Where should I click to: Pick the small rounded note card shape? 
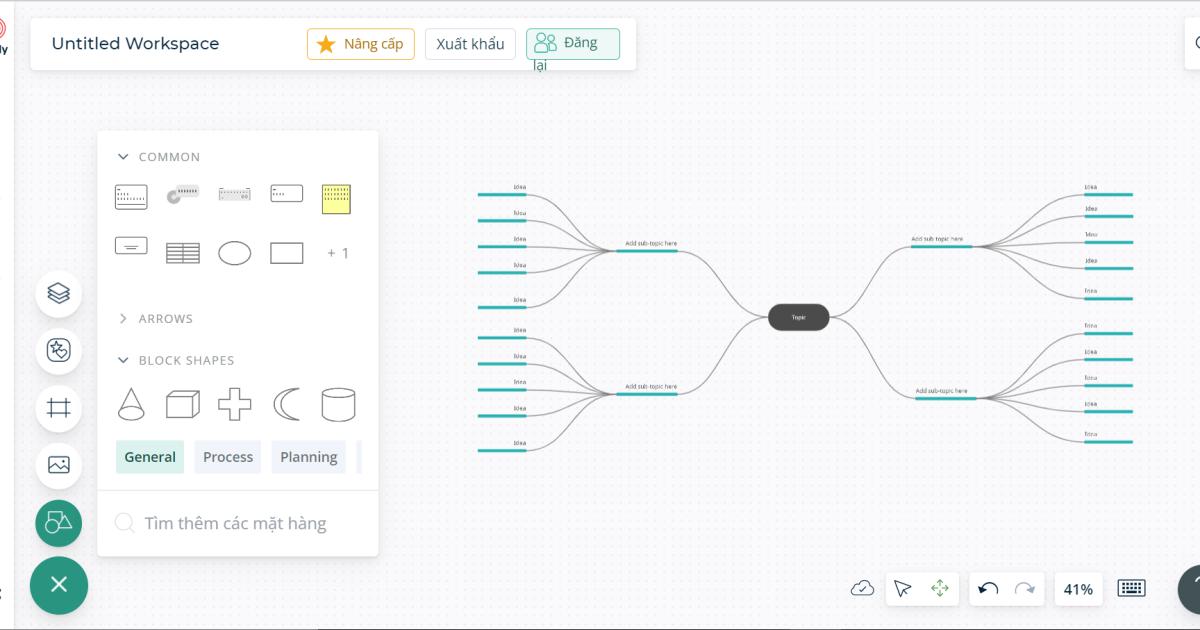287,193
